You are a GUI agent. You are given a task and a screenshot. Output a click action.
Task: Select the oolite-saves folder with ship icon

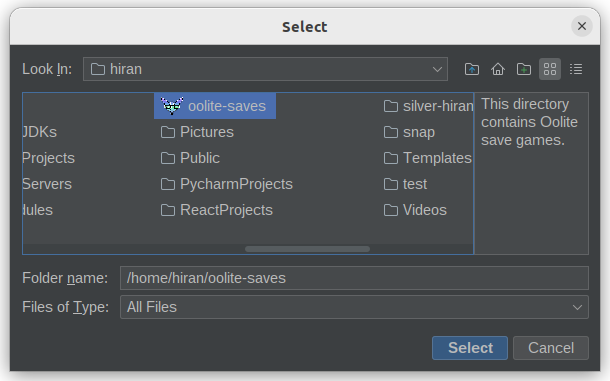coord(215,106)
